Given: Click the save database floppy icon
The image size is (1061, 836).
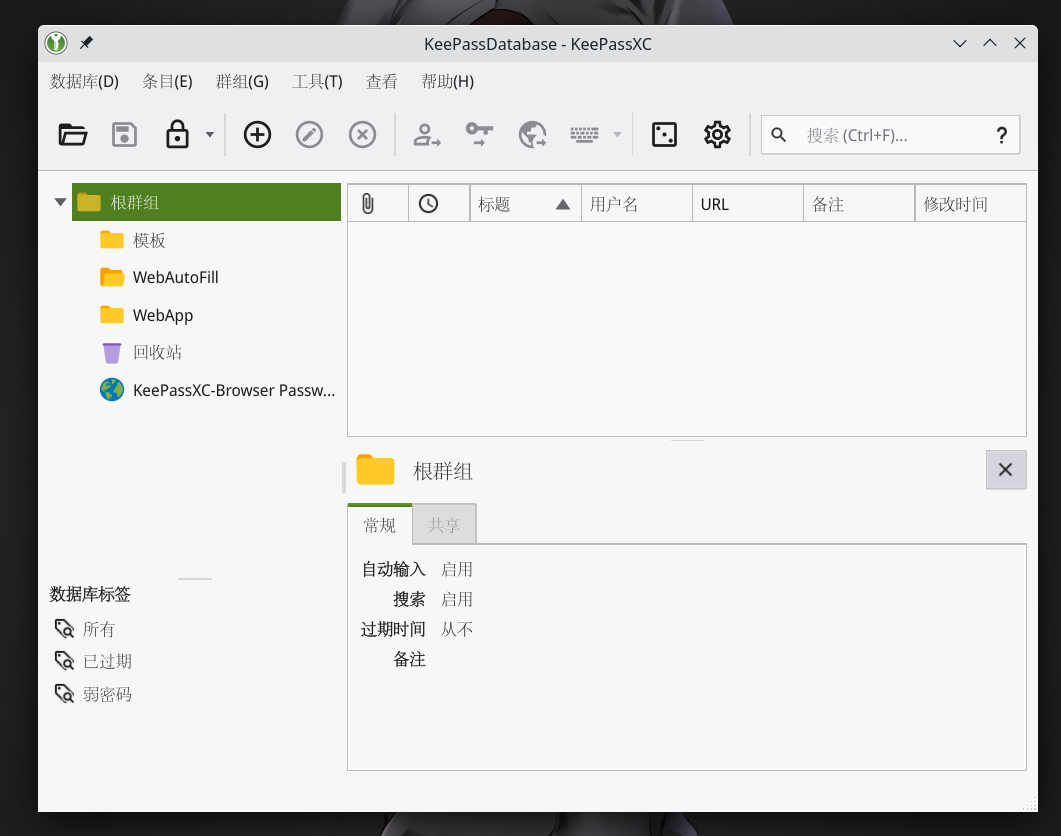Looking at the screenshot, I should pyautogui.click(x=125, y=135).
